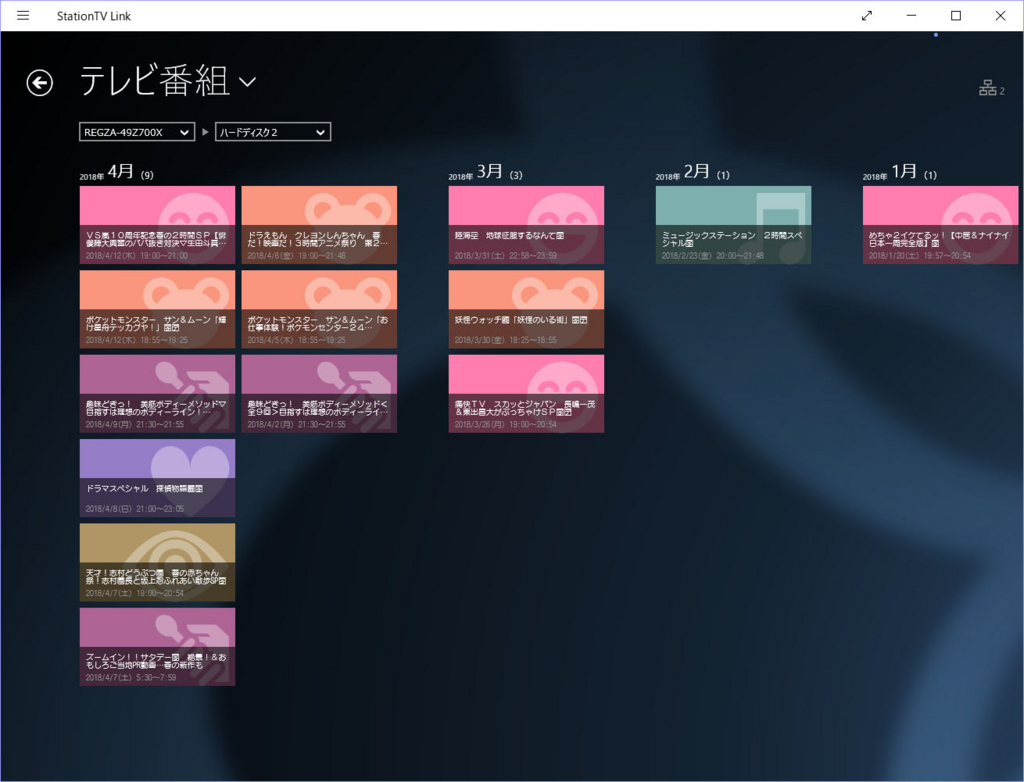Toggle full-screen with the diagonal arrows icon
1024x782 pixels.
[x=867, y=16]
